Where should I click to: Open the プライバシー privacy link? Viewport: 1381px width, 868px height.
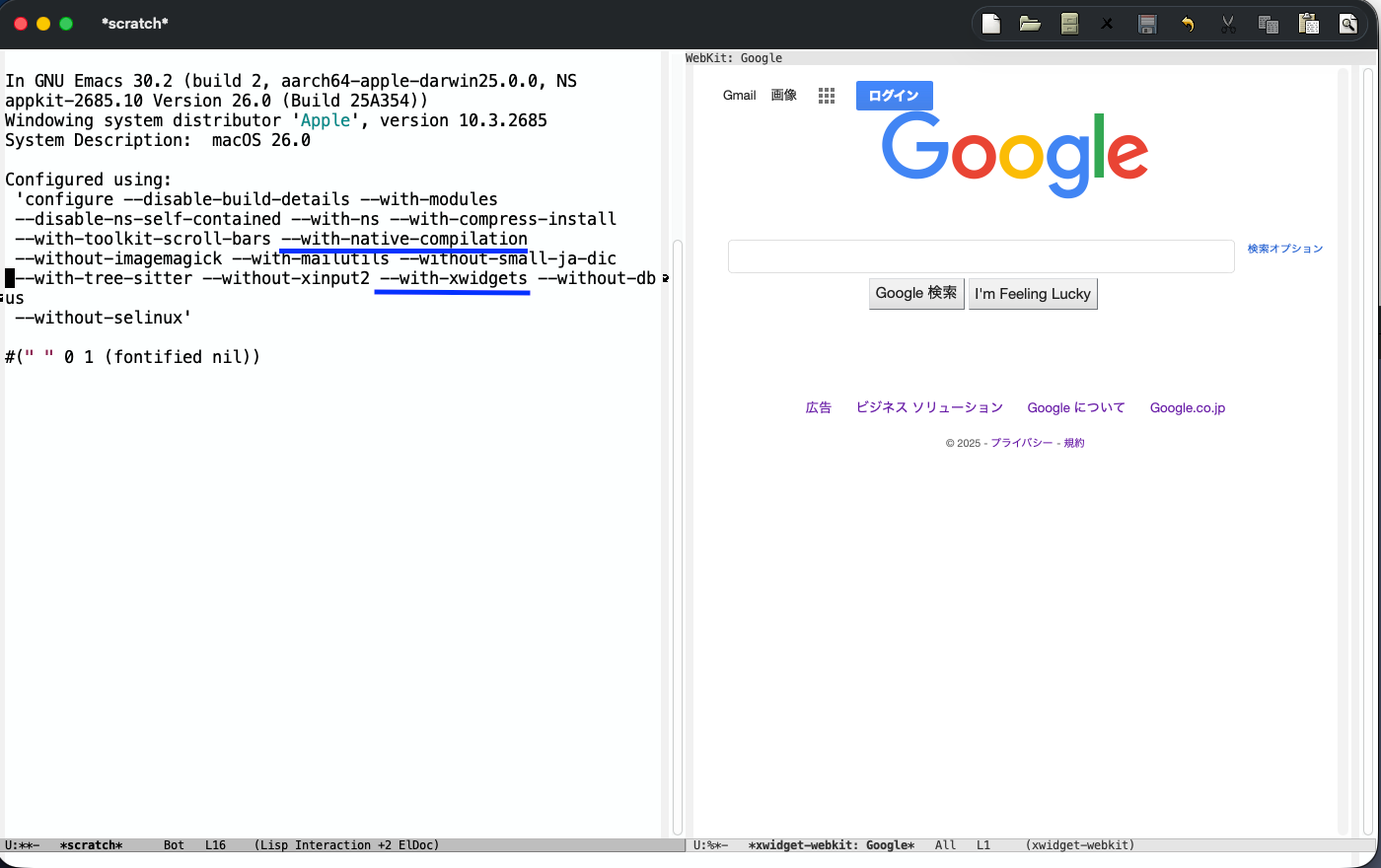tap(1022, 443)
